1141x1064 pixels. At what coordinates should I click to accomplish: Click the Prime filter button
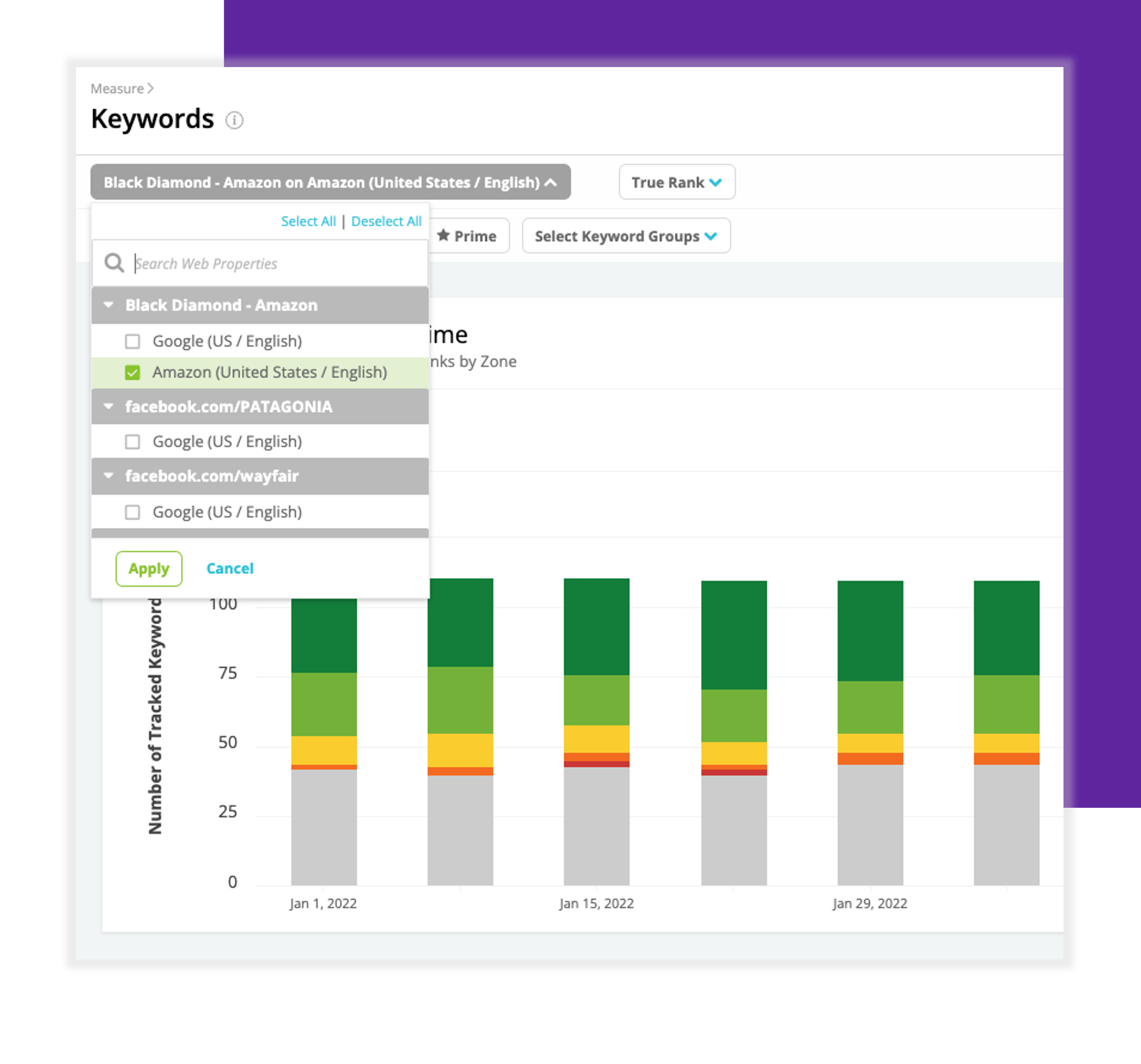coord(470,236)
